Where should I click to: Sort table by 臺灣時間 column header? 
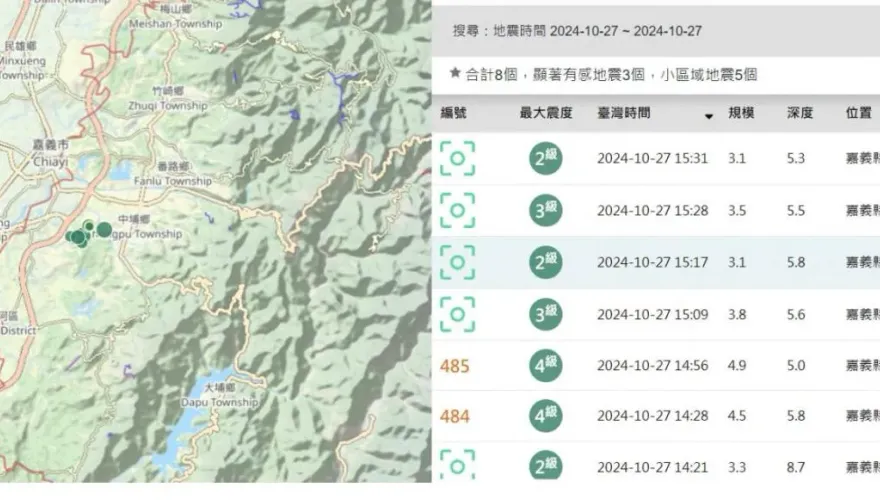624,113
